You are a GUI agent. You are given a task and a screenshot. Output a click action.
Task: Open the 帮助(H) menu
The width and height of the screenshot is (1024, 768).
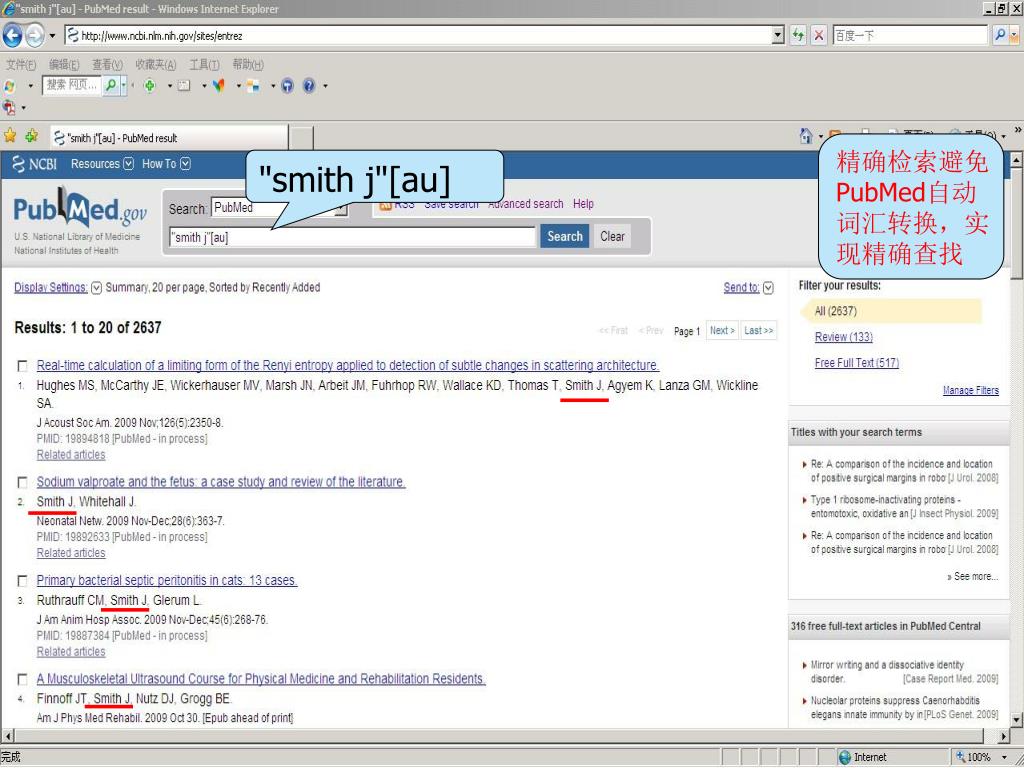pos(248,65)
